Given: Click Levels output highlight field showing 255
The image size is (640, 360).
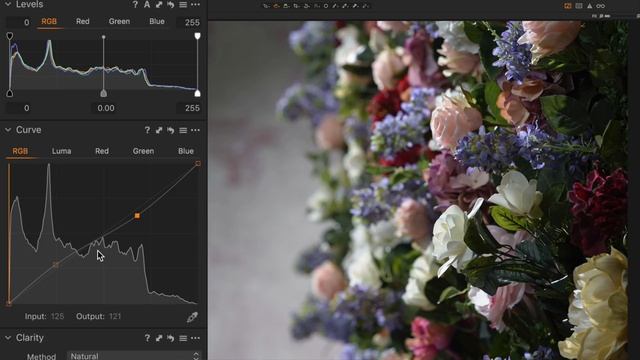Looking at the screenshot, I should pyautogui.click(x=189, y=22).
